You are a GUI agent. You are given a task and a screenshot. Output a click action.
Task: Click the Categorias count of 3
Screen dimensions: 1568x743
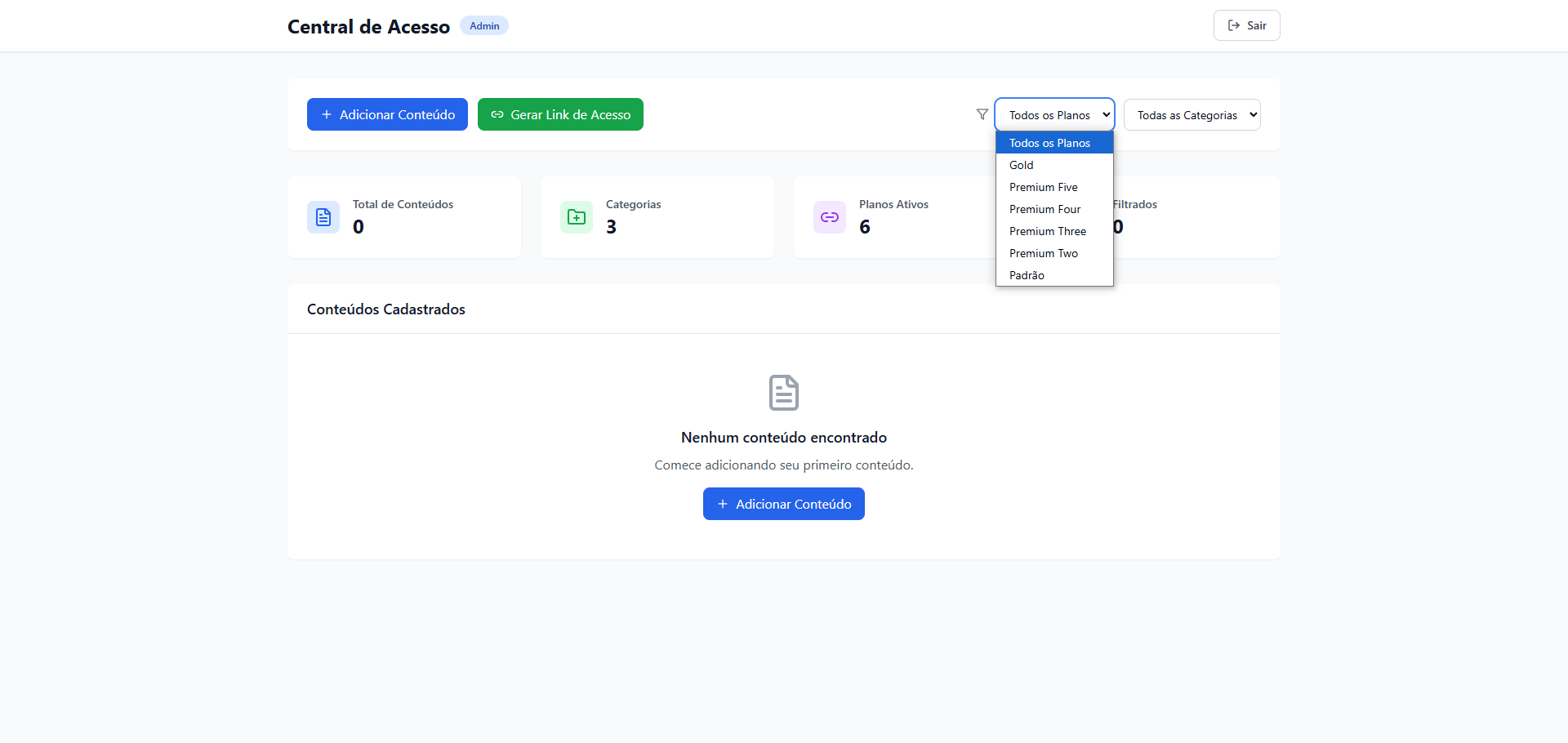(x=611, y=227)
